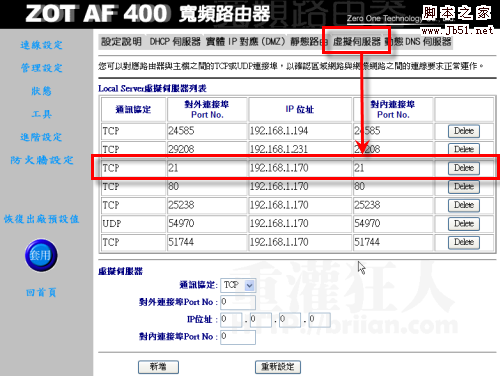
Task: Switch to the 實體 IP 對應 (DMZ) tab
Action: [246, 42]
